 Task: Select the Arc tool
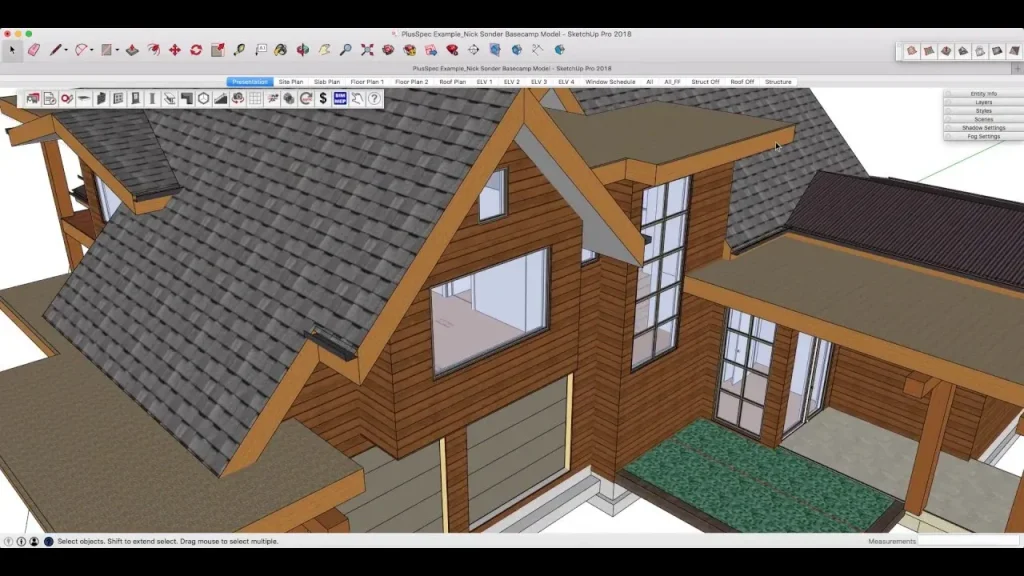point(81,50)
